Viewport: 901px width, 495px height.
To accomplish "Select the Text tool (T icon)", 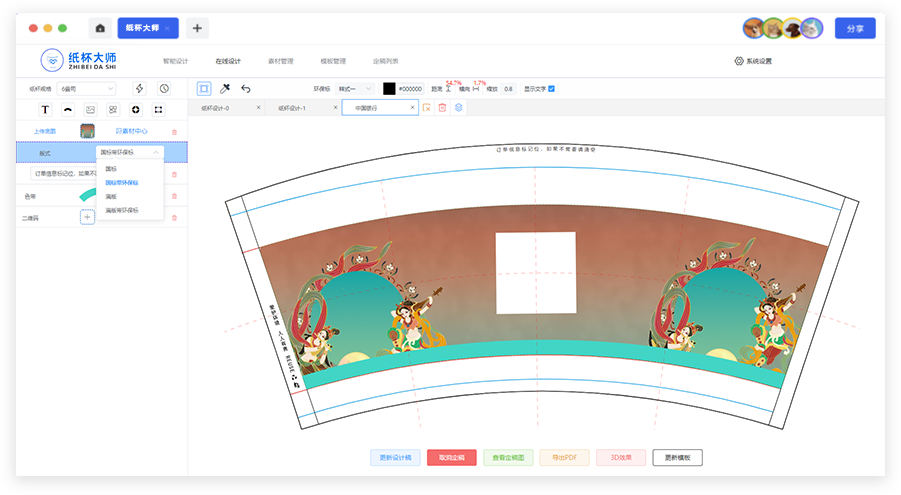I will (x=45, y=109).
